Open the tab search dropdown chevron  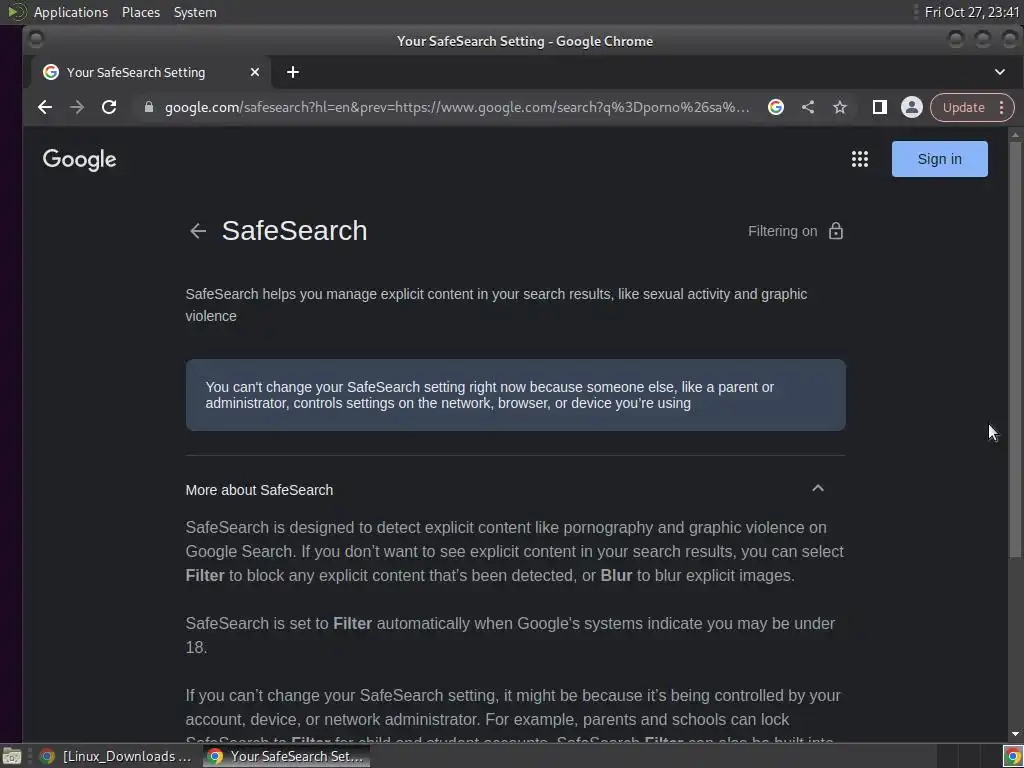coord(1000,72)
